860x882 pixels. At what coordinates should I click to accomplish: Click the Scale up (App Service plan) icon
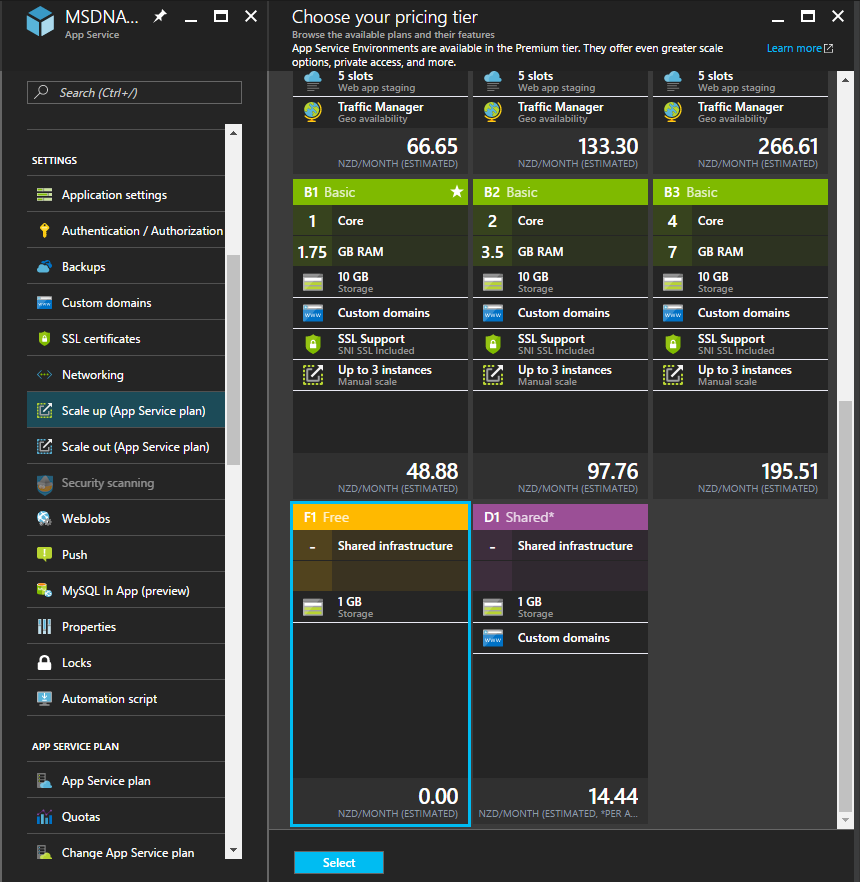click(44, 411)
